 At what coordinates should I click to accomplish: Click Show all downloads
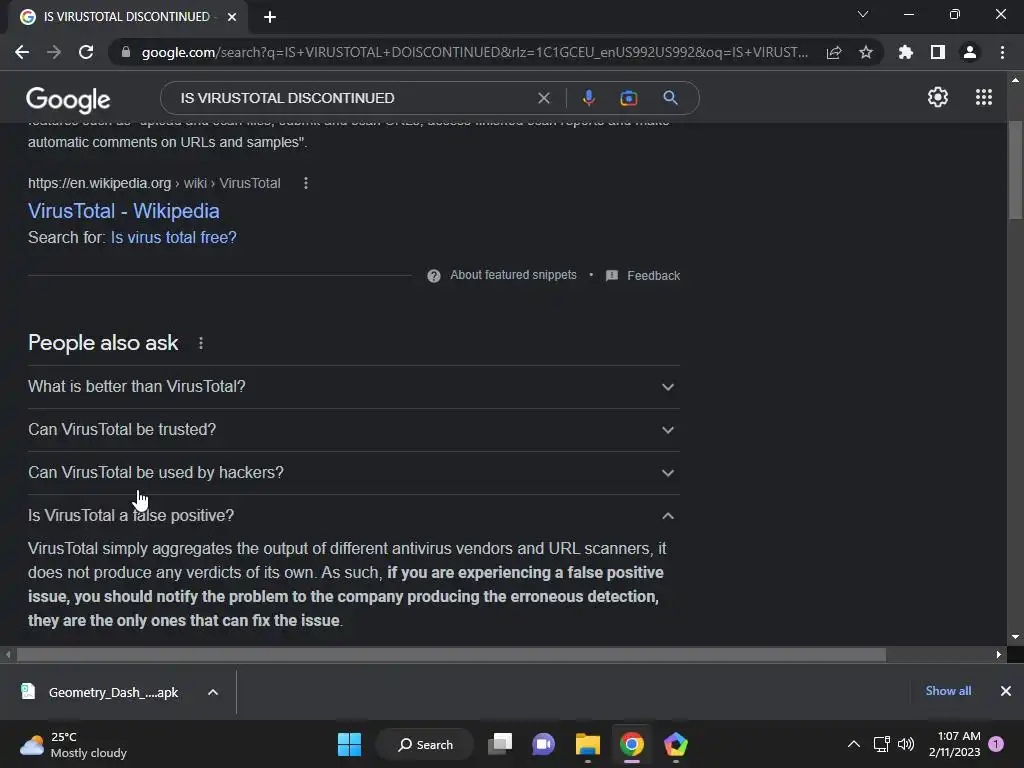(x=948, y=691)
